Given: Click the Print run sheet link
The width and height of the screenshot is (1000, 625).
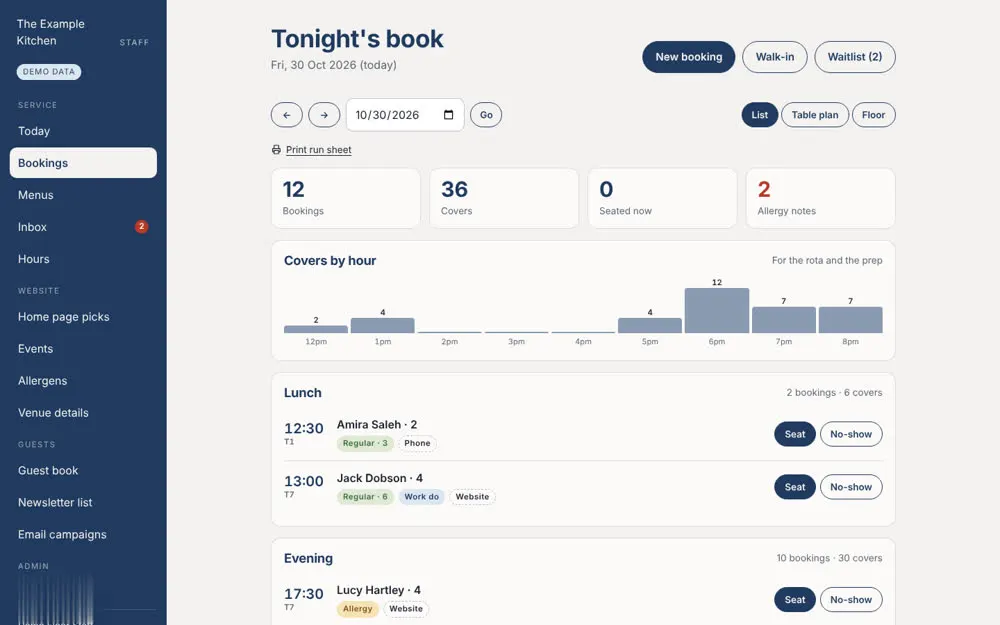Looking at the screenshot, I should point(318,150).
